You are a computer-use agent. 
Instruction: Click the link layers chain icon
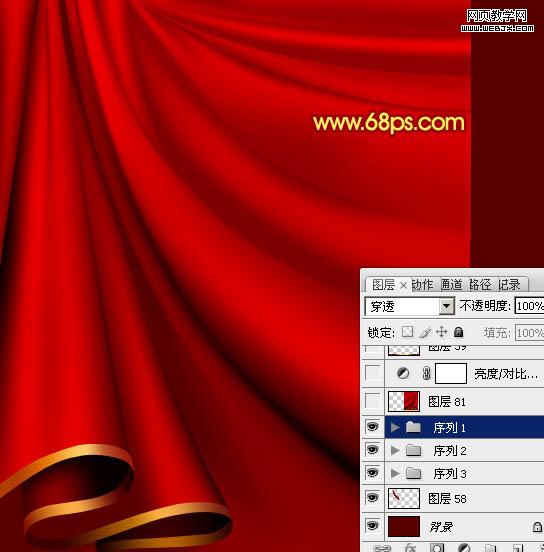(382, 548)
